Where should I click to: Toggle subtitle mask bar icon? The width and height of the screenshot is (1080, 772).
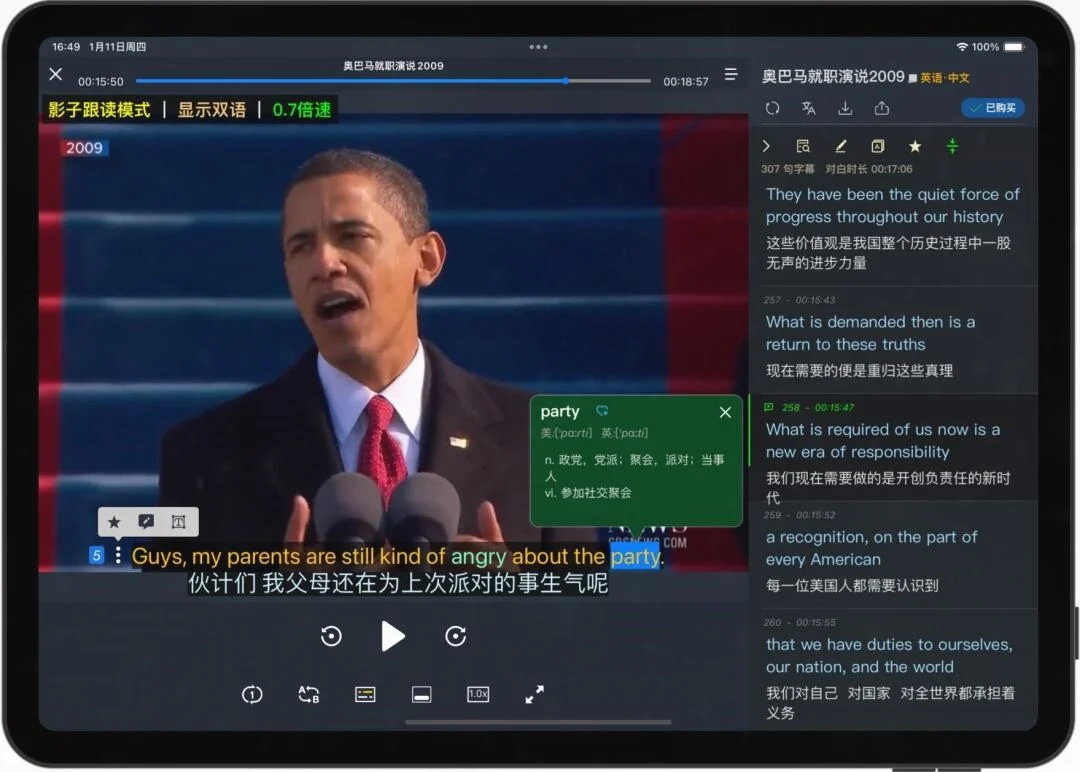click(x=422, y=694)
